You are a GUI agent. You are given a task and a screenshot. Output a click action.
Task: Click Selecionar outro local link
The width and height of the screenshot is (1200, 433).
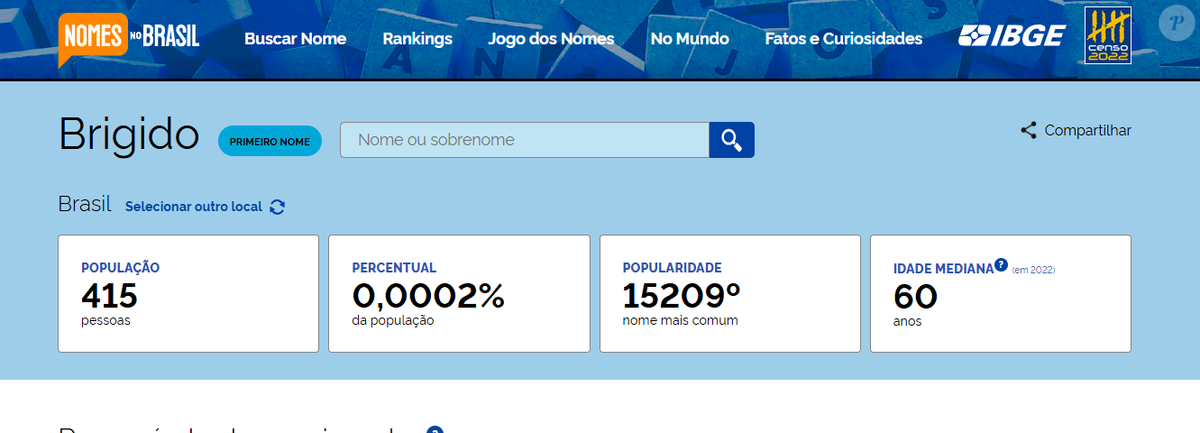point(193,207)
